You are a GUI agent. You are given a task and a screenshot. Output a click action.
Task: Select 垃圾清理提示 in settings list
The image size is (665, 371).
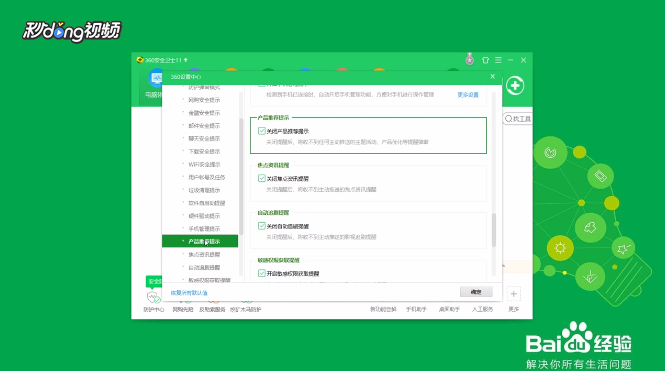204,190
